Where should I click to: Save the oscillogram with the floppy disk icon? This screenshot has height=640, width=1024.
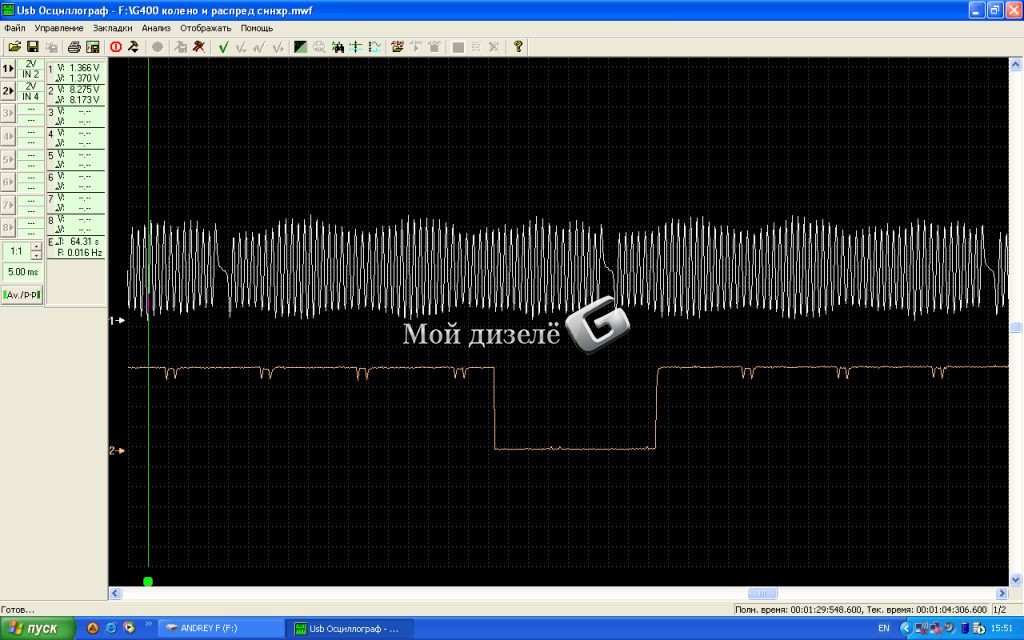[32, 47]
